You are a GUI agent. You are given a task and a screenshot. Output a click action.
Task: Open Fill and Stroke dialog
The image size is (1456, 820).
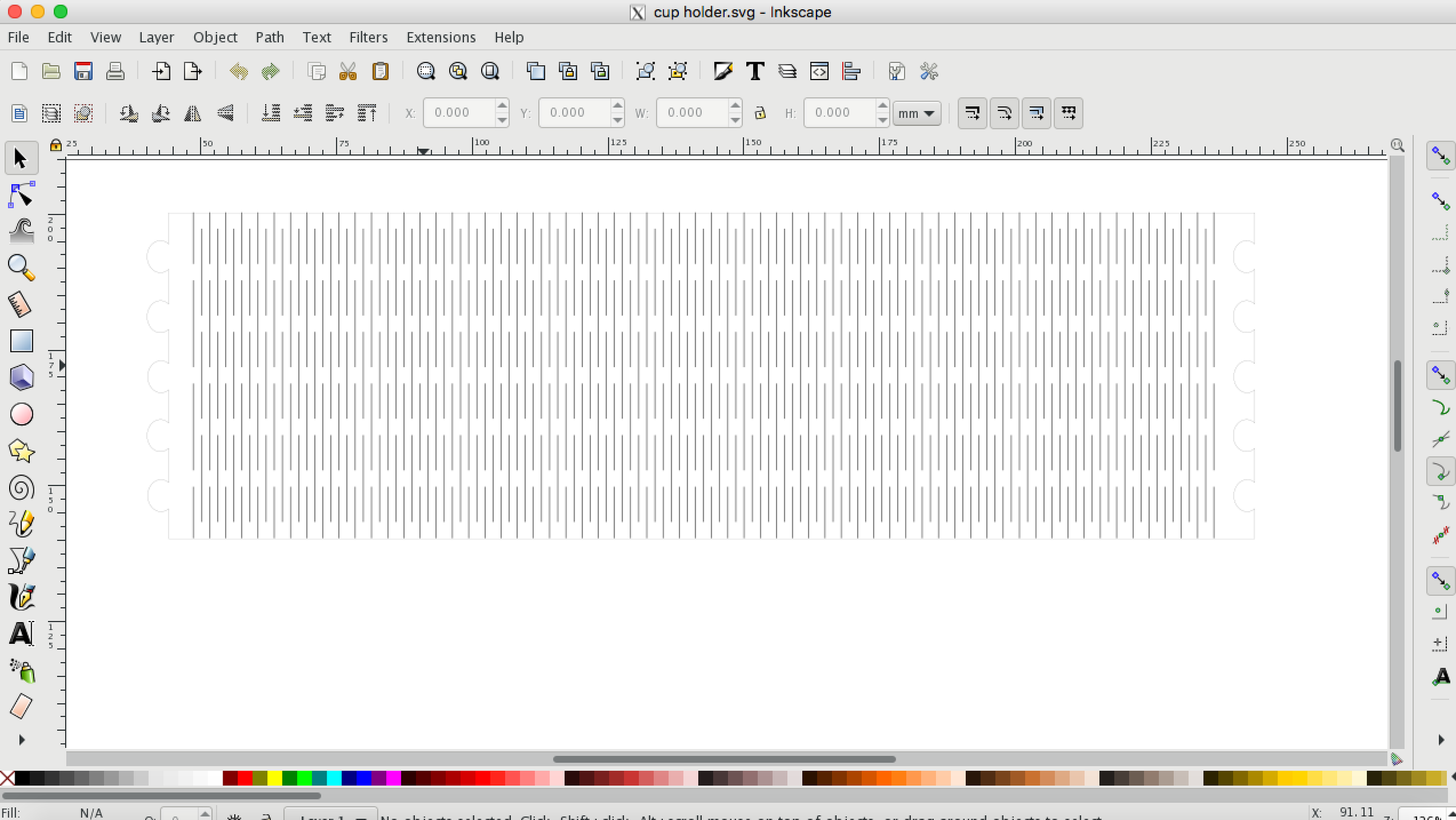[723, 71]
